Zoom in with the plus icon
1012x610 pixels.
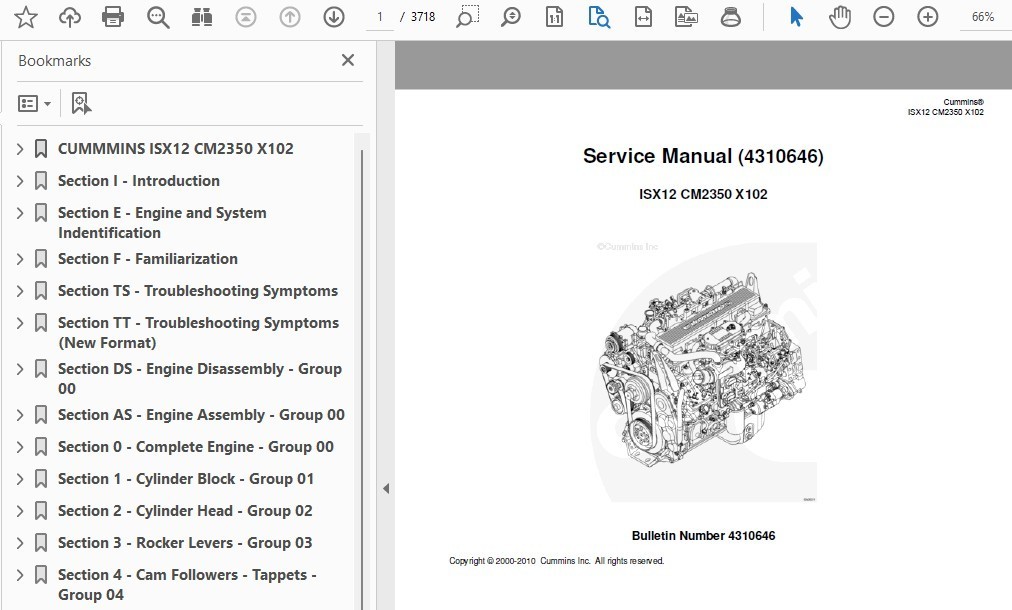pos(927,17)
